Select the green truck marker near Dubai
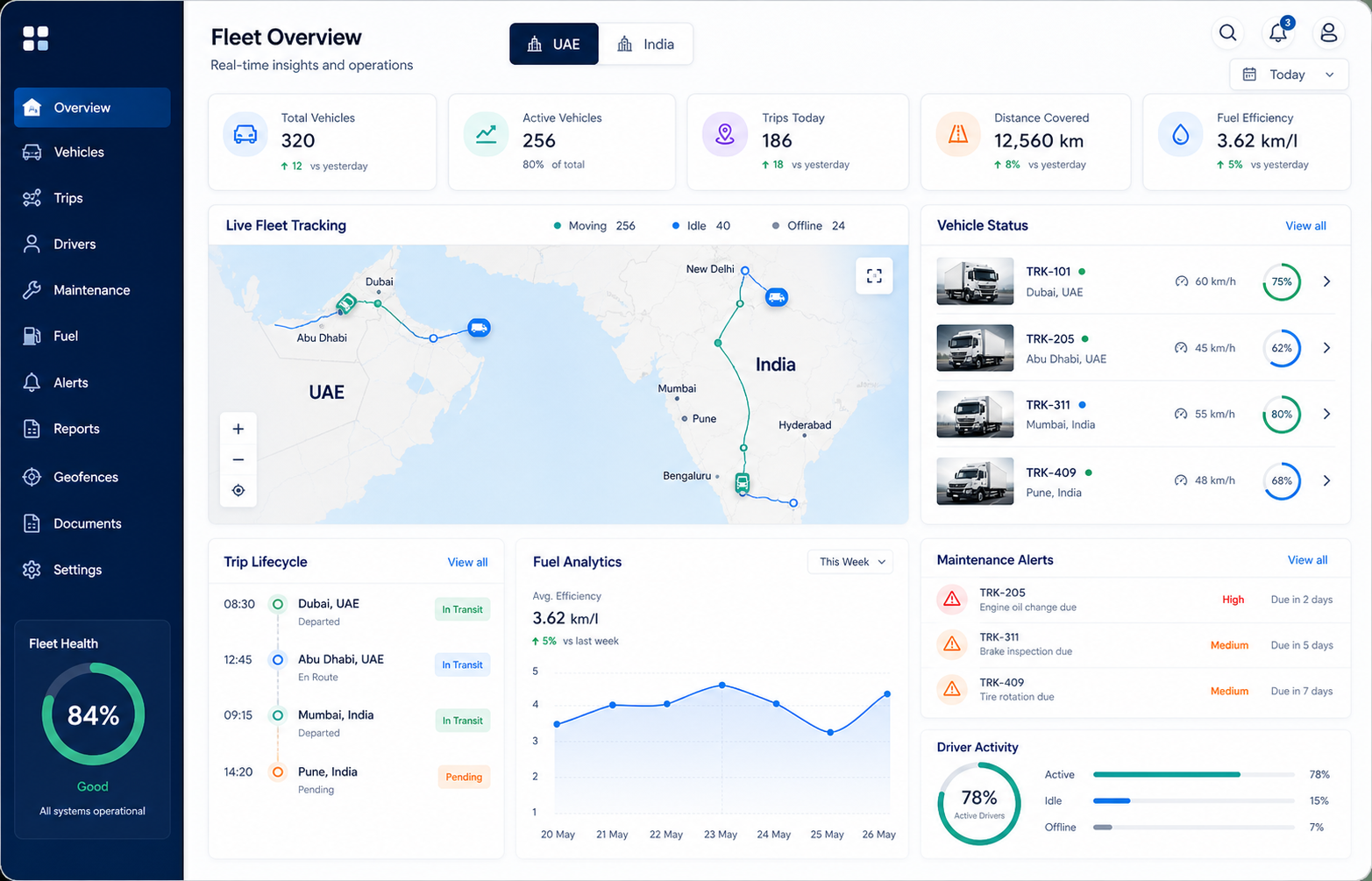Image resolution: width=1372 pixels, height=881 pixels. pyautogui.click(x=345, y=304)
